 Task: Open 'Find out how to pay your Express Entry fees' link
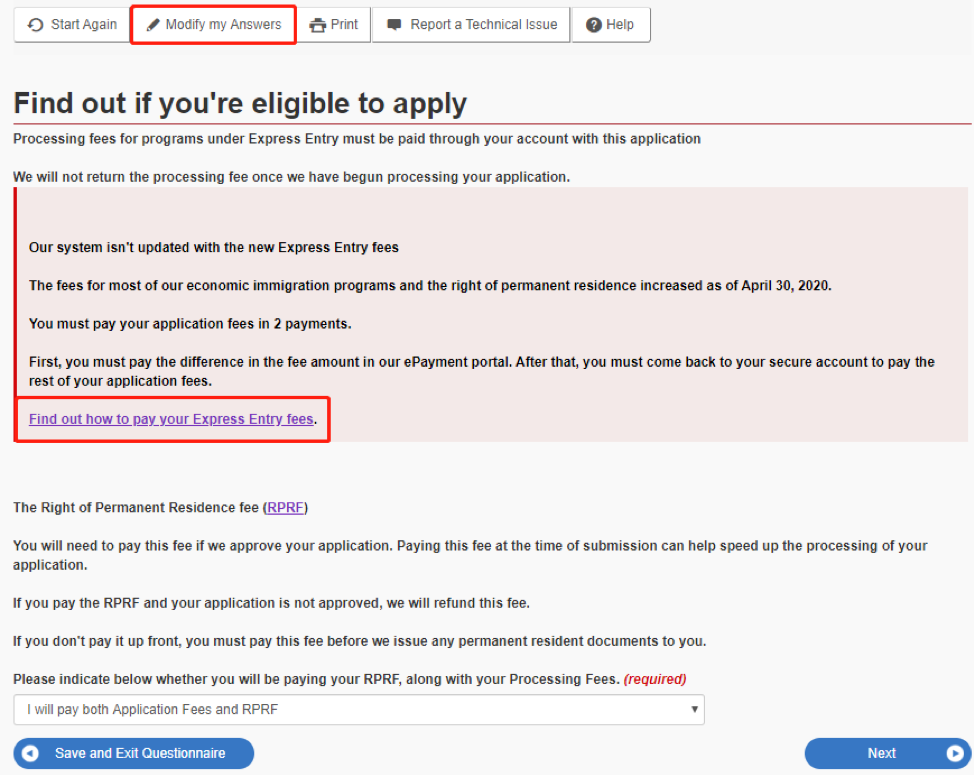(x=171, y=419)
